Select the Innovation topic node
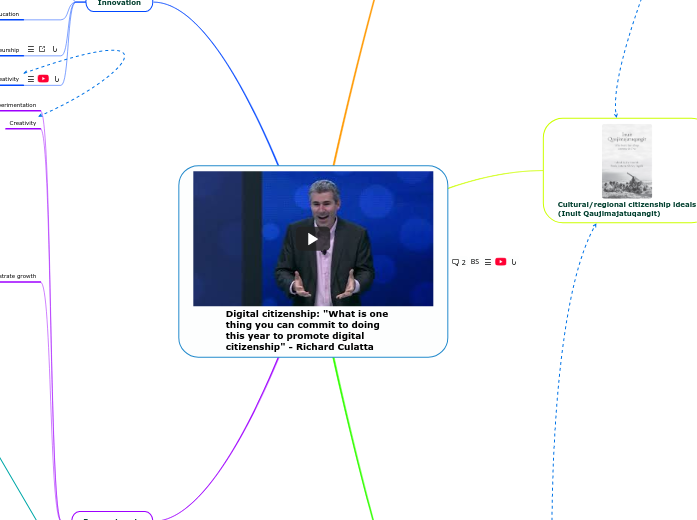 click(x=119, y=4)
